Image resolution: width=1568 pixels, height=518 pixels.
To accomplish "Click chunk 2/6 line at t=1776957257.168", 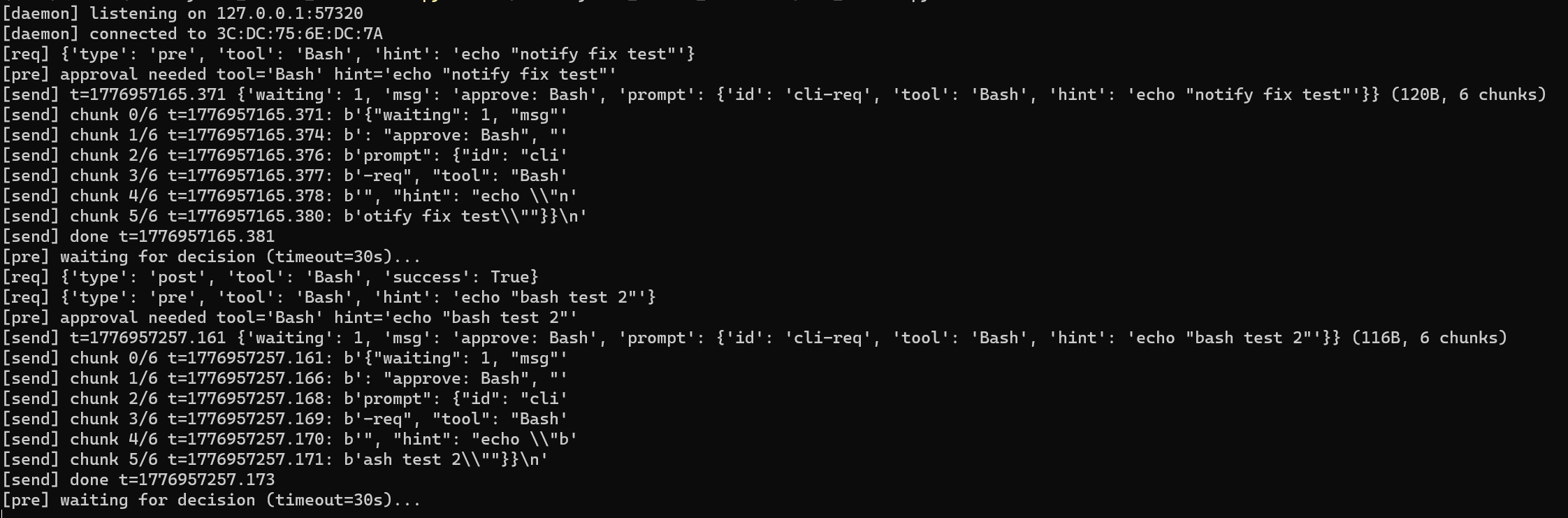I will click(284, 398).
